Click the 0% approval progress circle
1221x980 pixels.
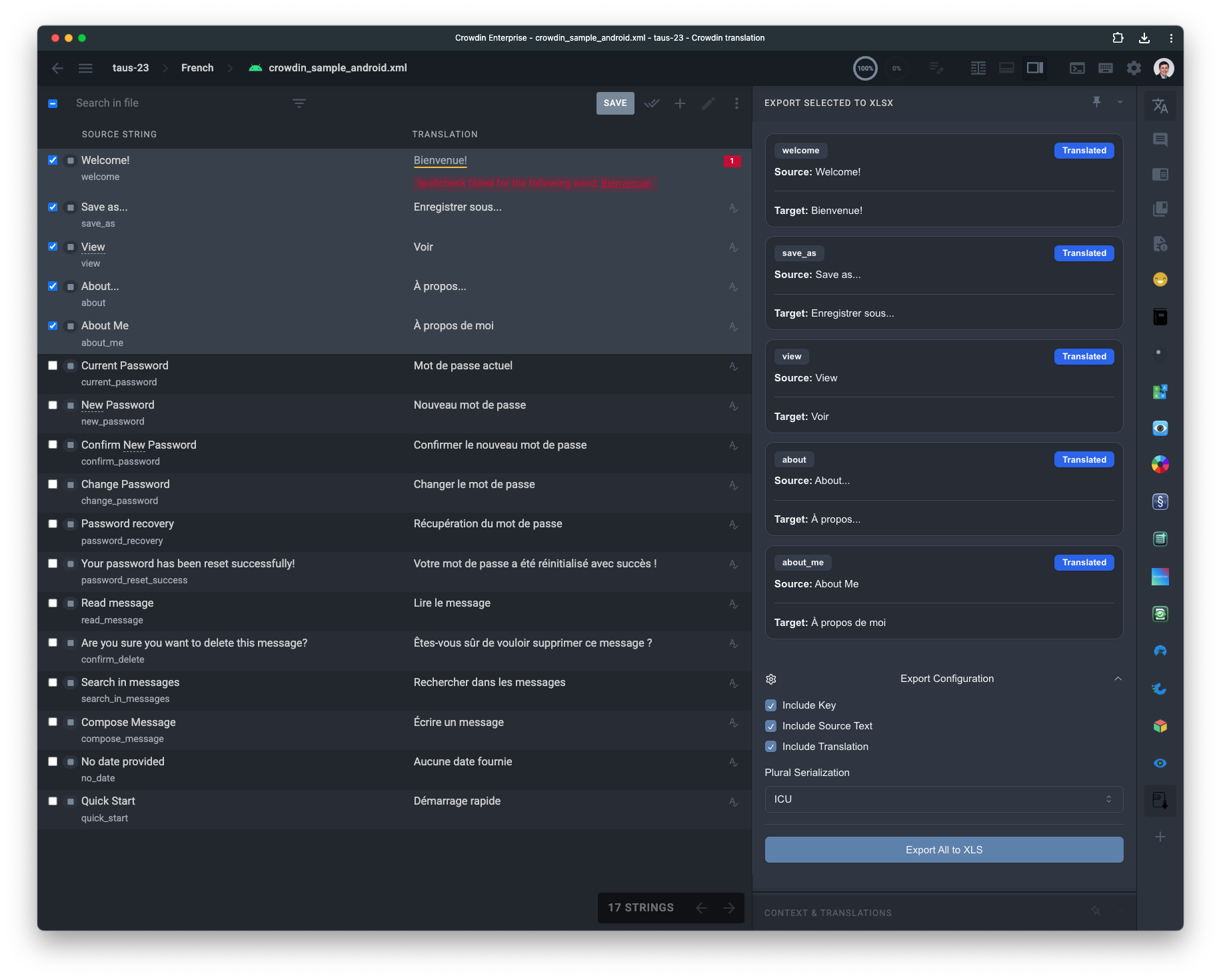coord(896,68)
